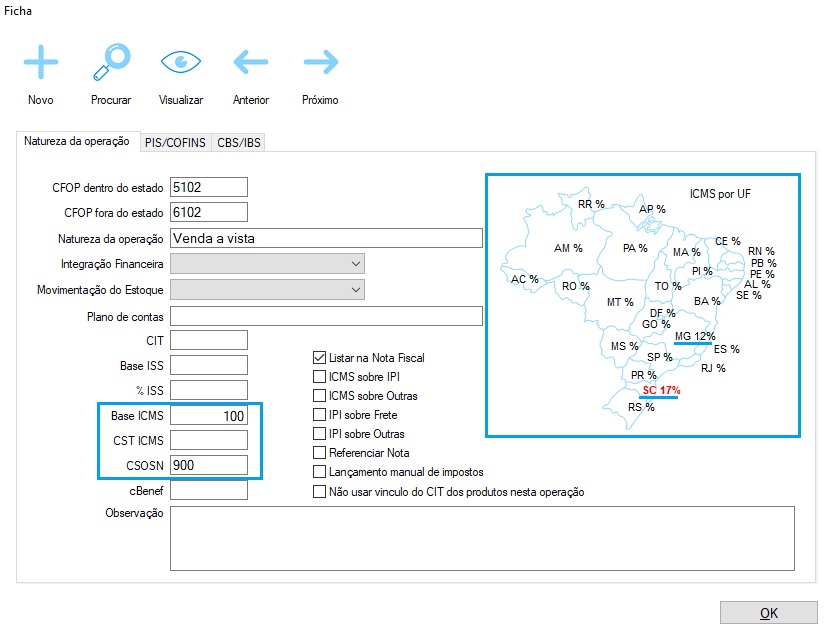
Task: Switch to PIS/COFINS tab
Action: pos(175,143)
